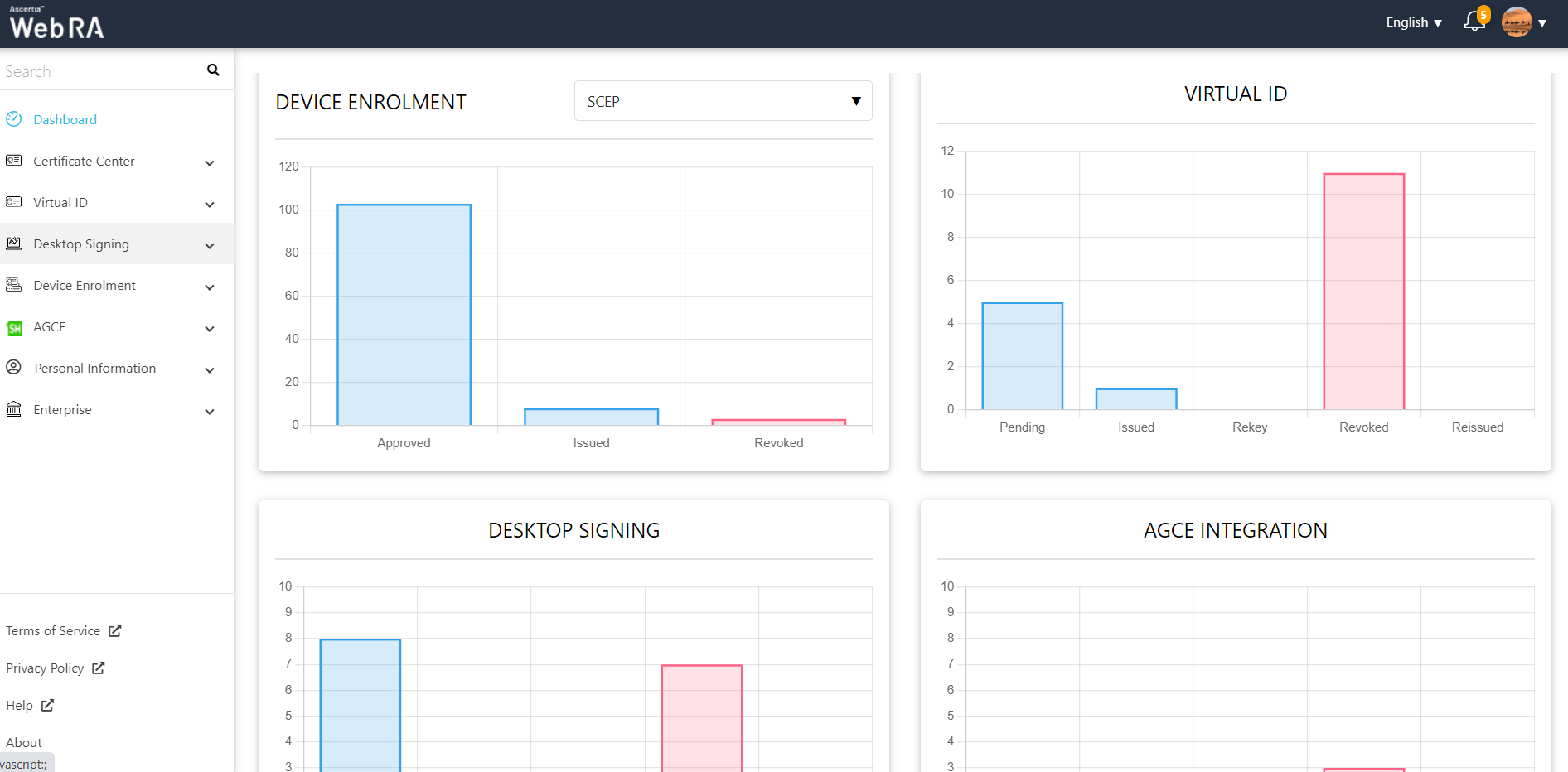1568x772 pixels.
Task: Click the Revoked bar in Device Enrolment chart
Action: tap(778, 422)
